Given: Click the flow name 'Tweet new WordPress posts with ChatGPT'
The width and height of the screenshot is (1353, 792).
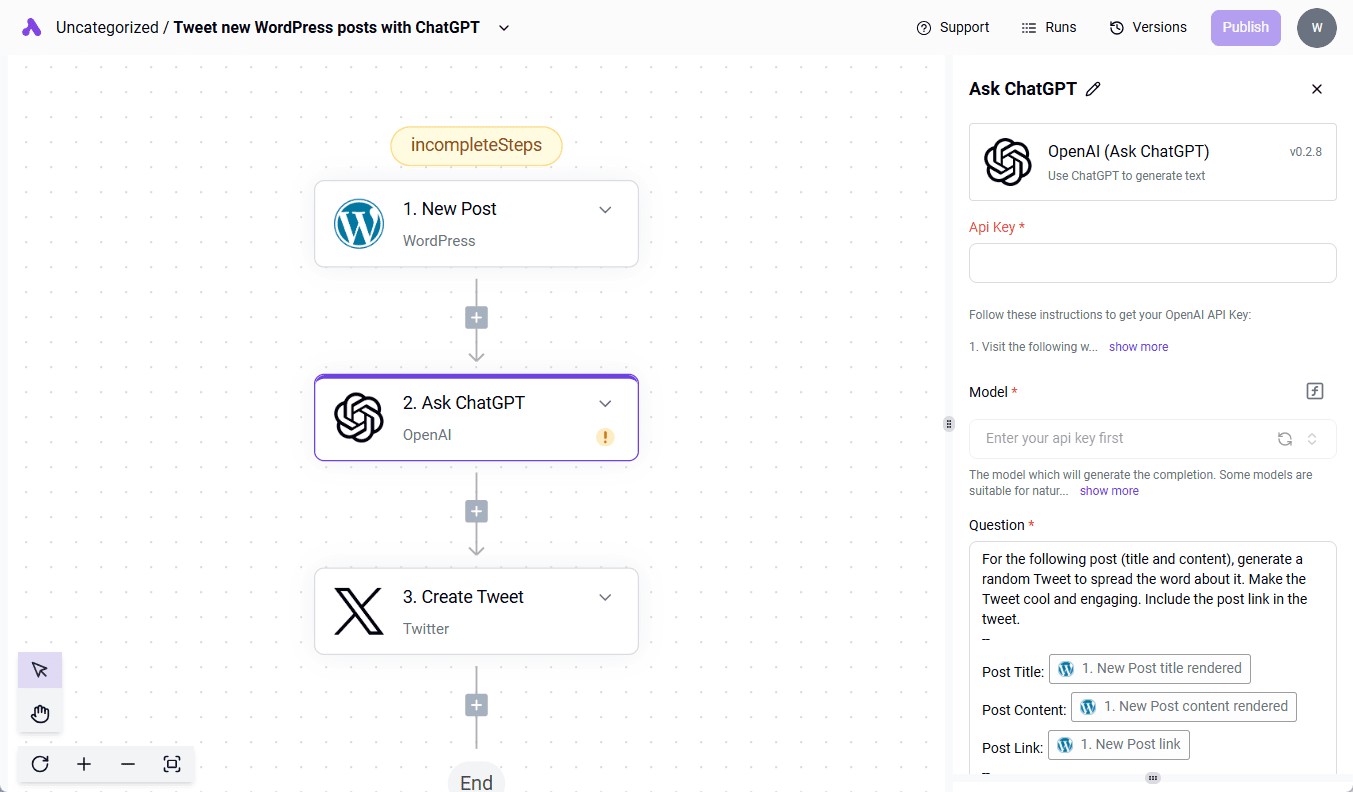Looking at the screenshot, I should (x=327, y=28).
